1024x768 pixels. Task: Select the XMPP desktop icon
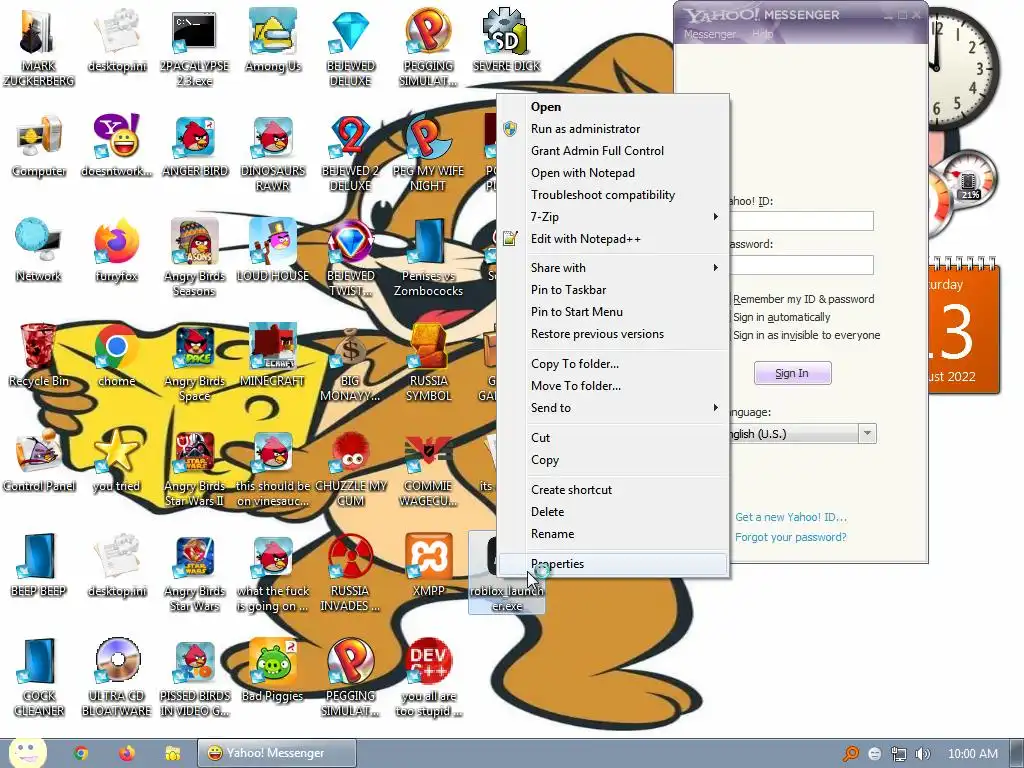428,558
